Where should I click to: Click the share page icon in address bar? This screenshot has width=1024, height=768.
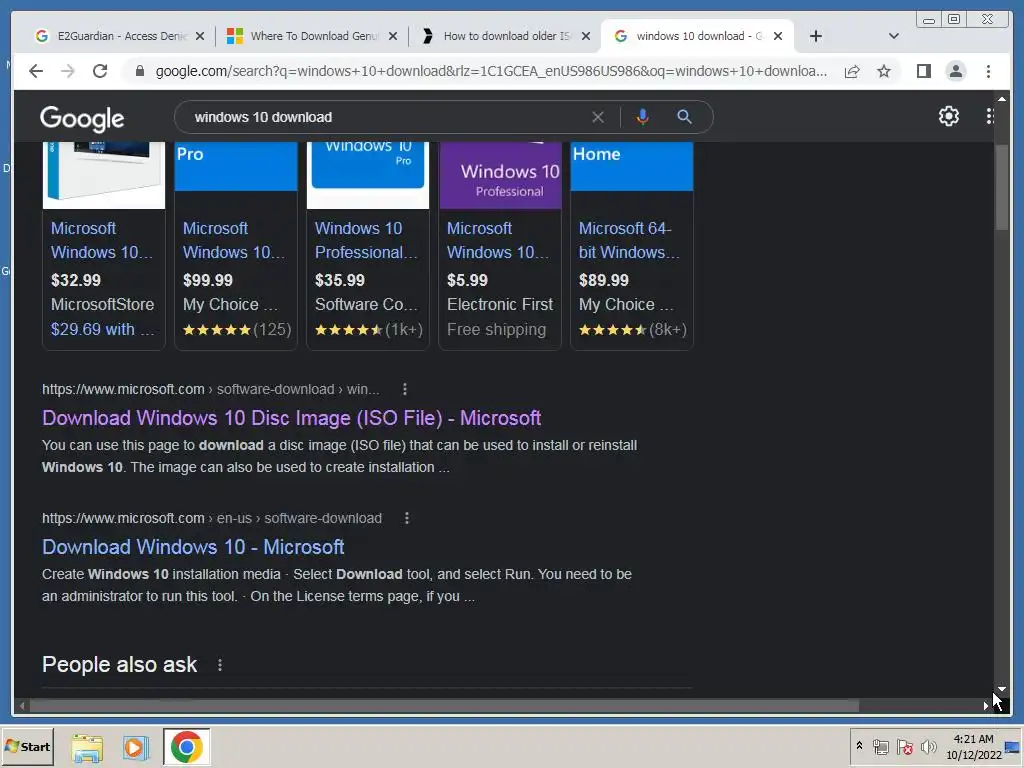(852, 71)
